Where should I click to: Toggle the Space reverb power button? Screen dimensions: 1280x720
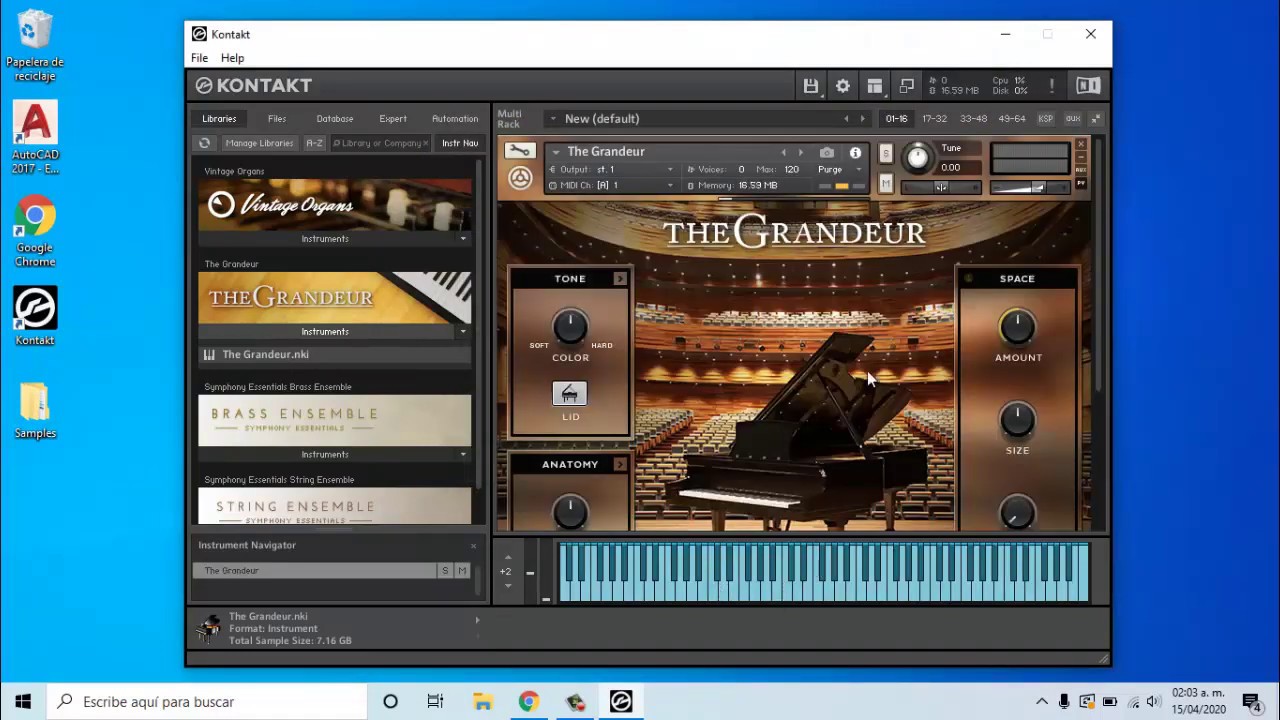point(967,278)
